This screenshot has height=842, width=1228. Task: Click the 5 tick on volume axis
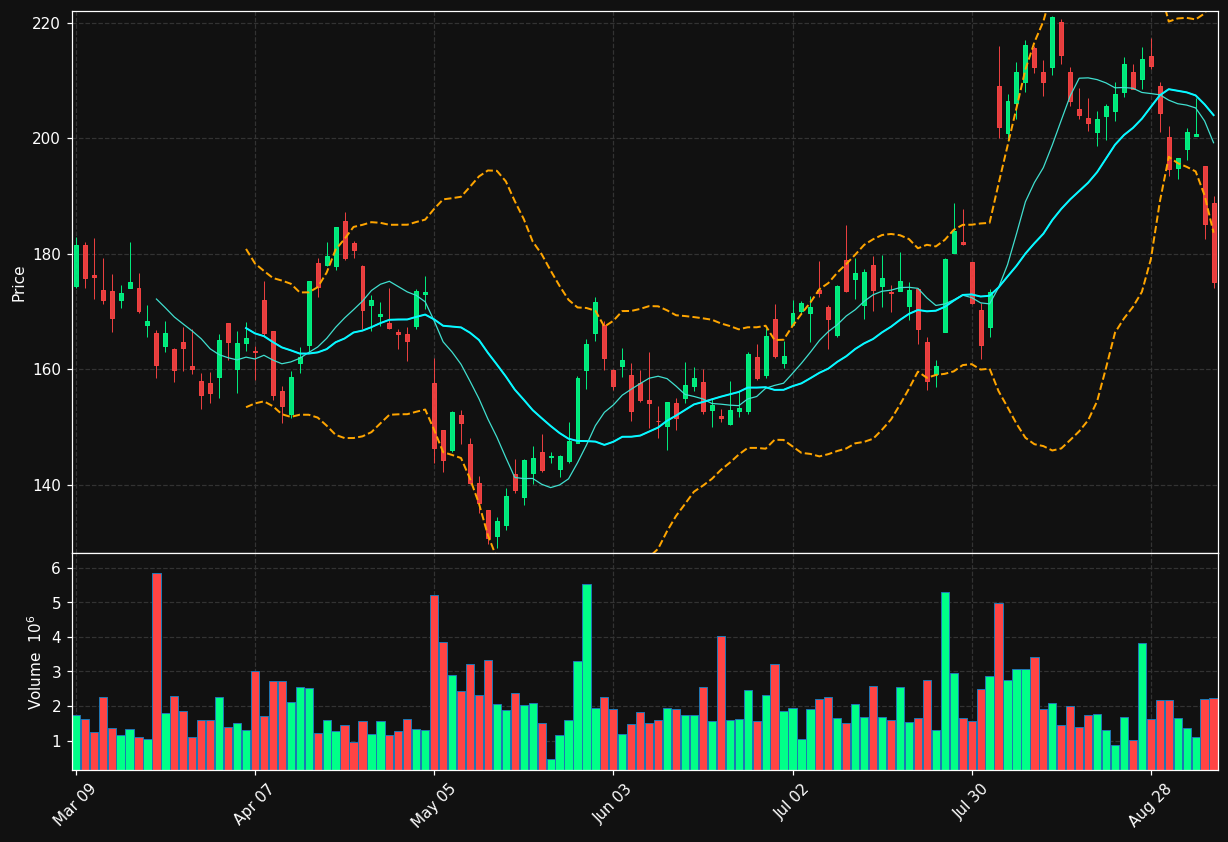click(57, 603)
